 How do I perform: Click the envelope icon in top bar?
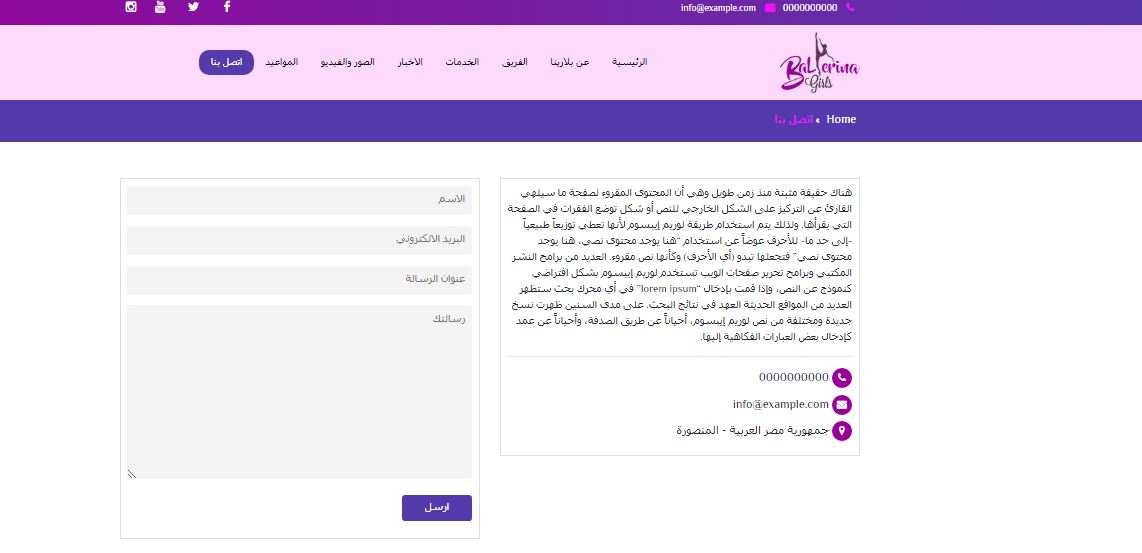(771, 8)
